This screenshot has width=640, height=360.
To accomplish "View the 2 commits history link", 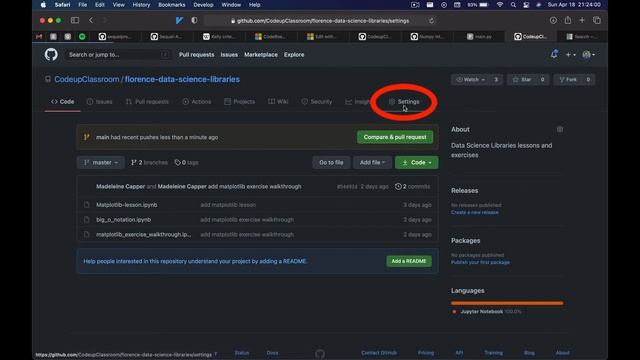I will (412, 187).
